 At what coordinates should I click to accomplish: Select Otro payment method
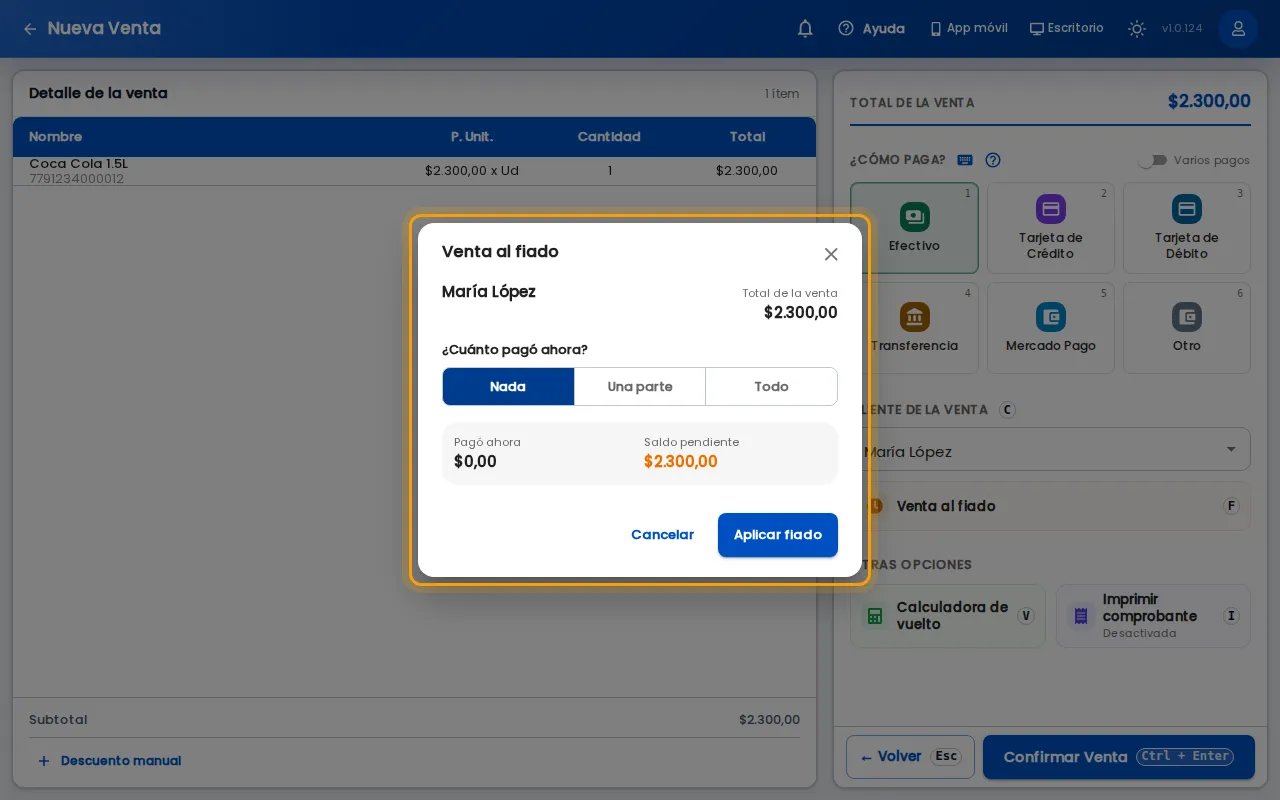coord(1187,328)
